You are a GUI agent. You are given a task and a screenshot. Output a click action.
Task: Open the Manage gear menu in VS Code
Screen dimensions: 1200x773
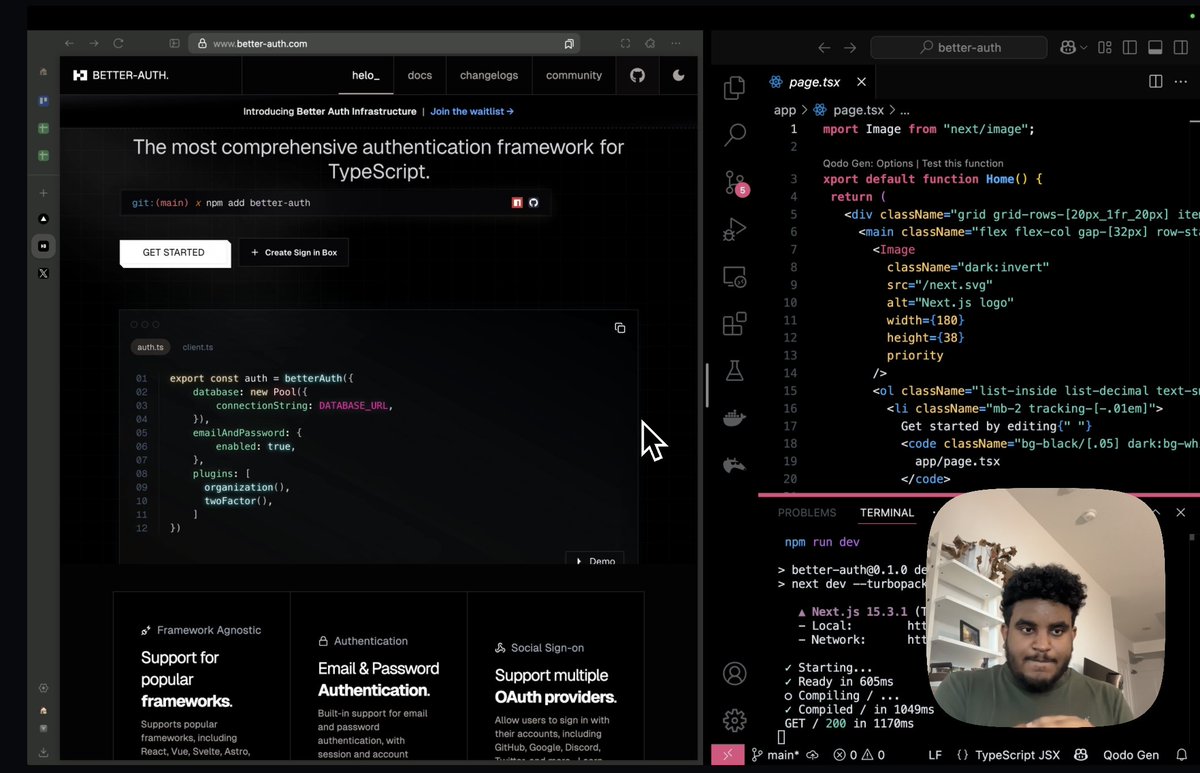pos(734,719)
